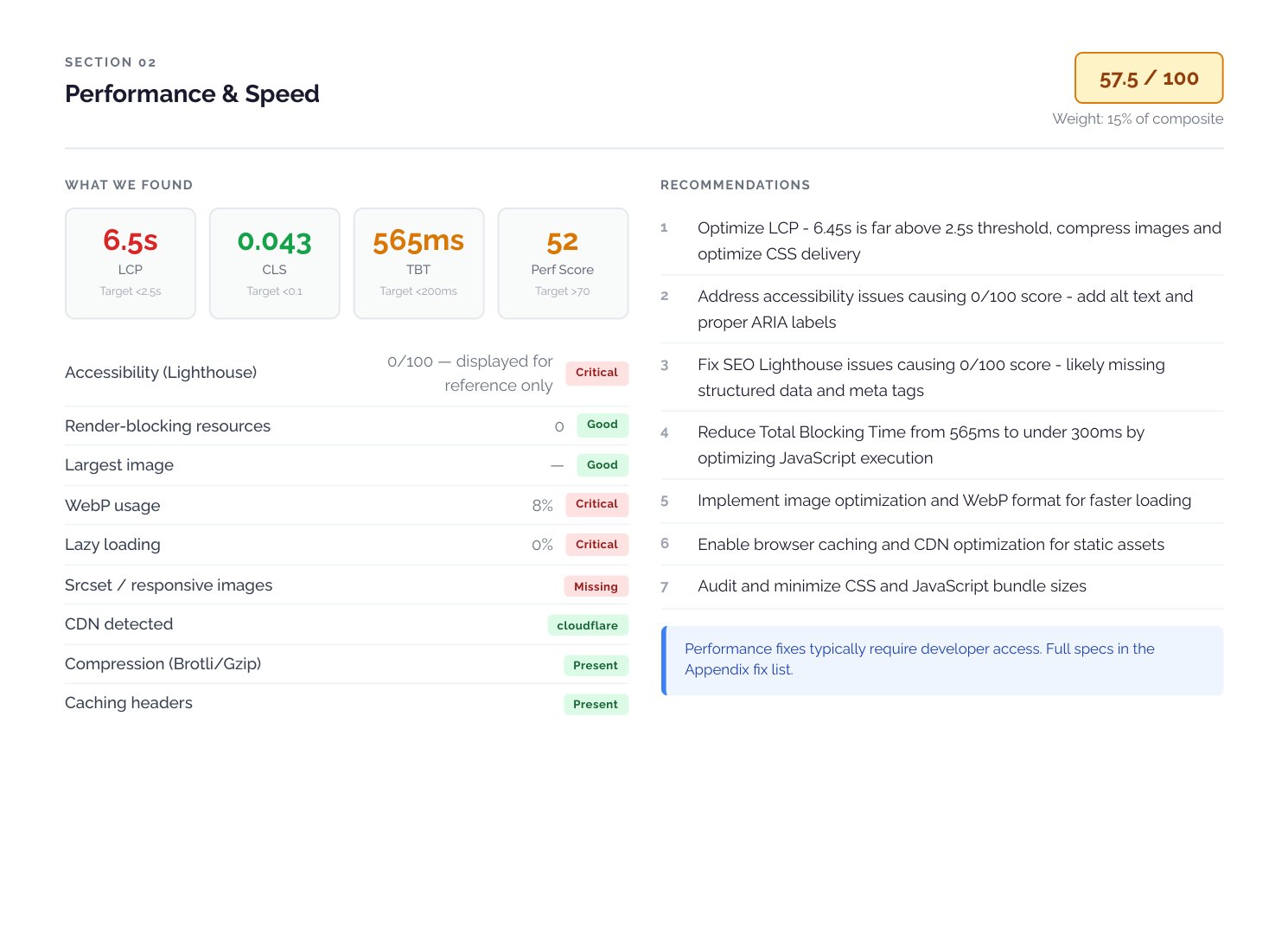This screenshot has width=1288, height=946.
Task: Click the Good badge for Render-blocking resources
Action: click(x=603, y=425)
